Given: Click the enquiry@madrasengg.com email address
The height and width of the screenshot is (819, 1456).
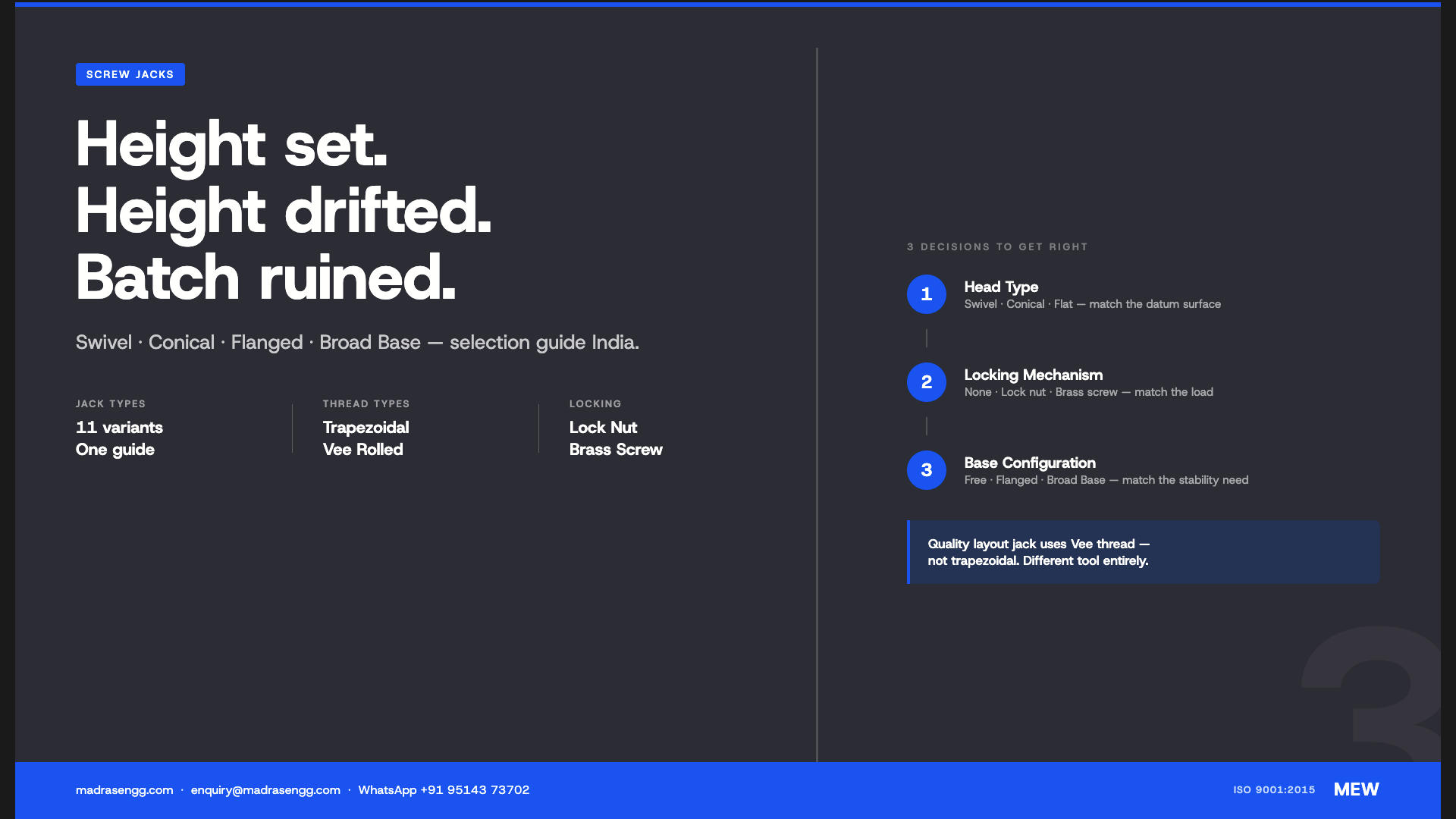Looking at the screenshot, I should (x=265, y=789).
